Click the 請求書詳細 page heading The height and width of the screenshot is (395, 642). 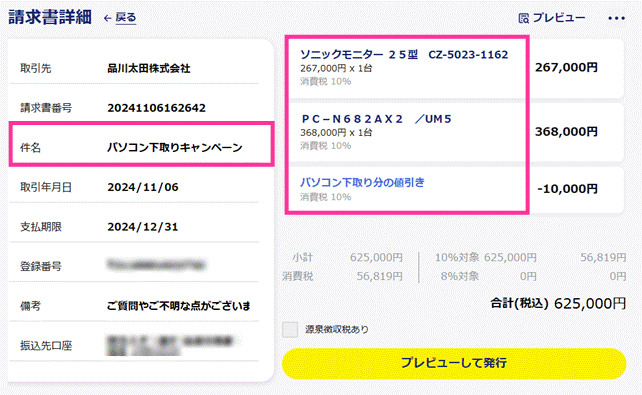[x=50, y=17]
